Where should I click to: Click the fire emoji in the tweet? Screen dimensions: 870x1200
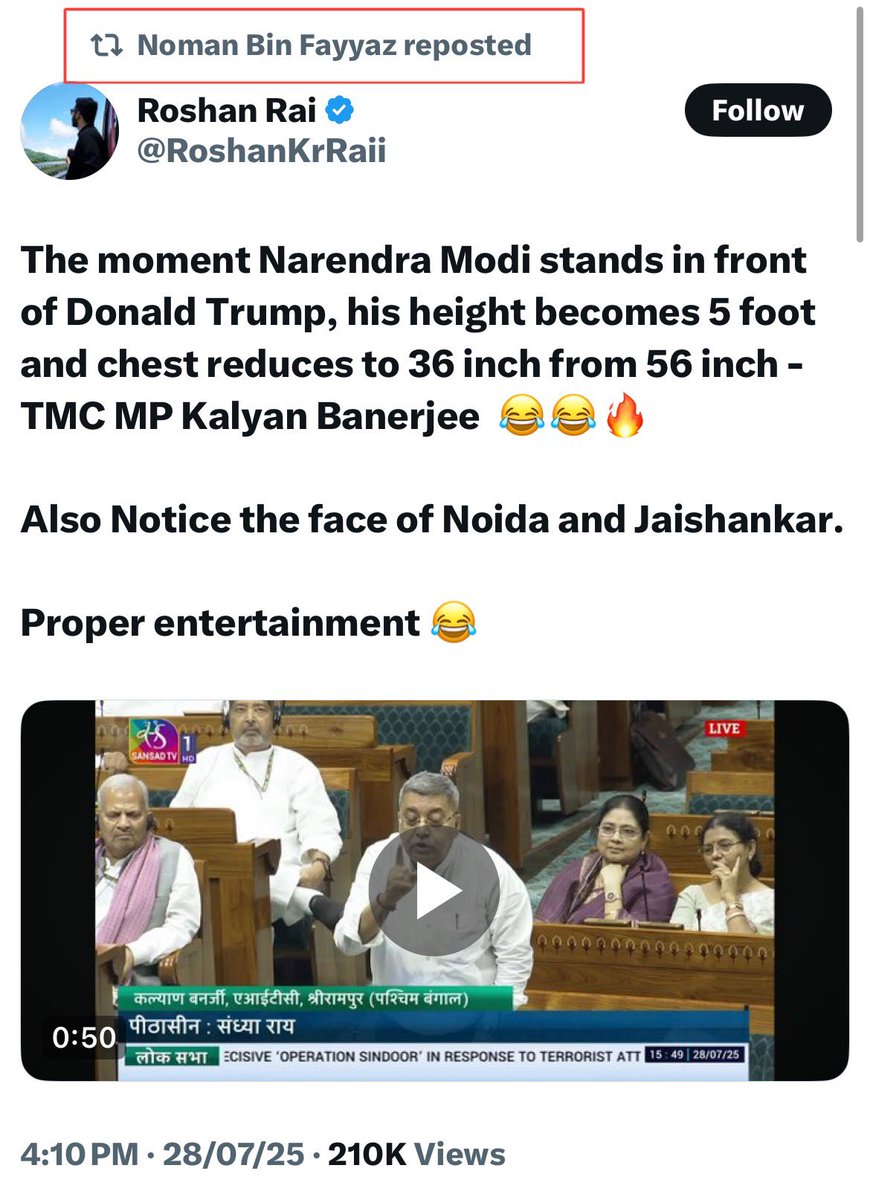click(x=625, y=417)
